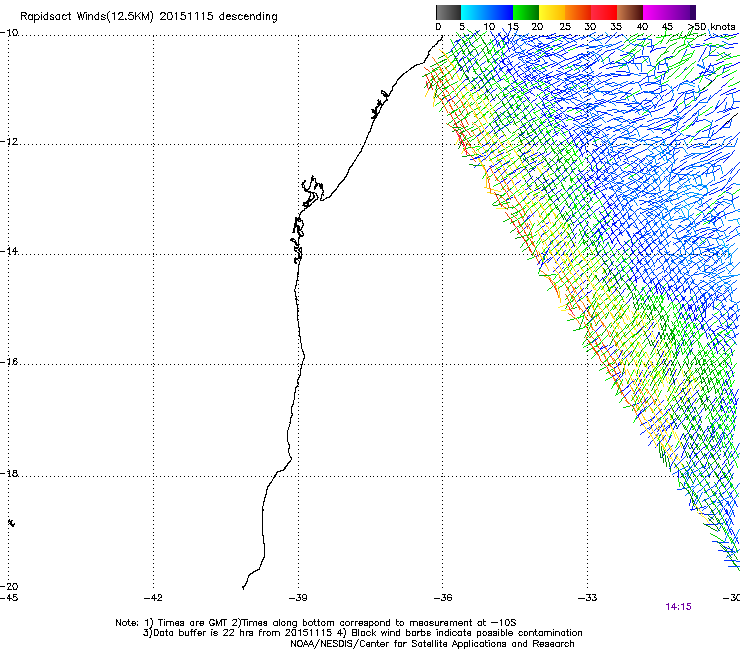The height and width of the screenshot is (650, 740).
Task: Pick the magenta 40-45 knots color band
Action: tap(656, 12)
